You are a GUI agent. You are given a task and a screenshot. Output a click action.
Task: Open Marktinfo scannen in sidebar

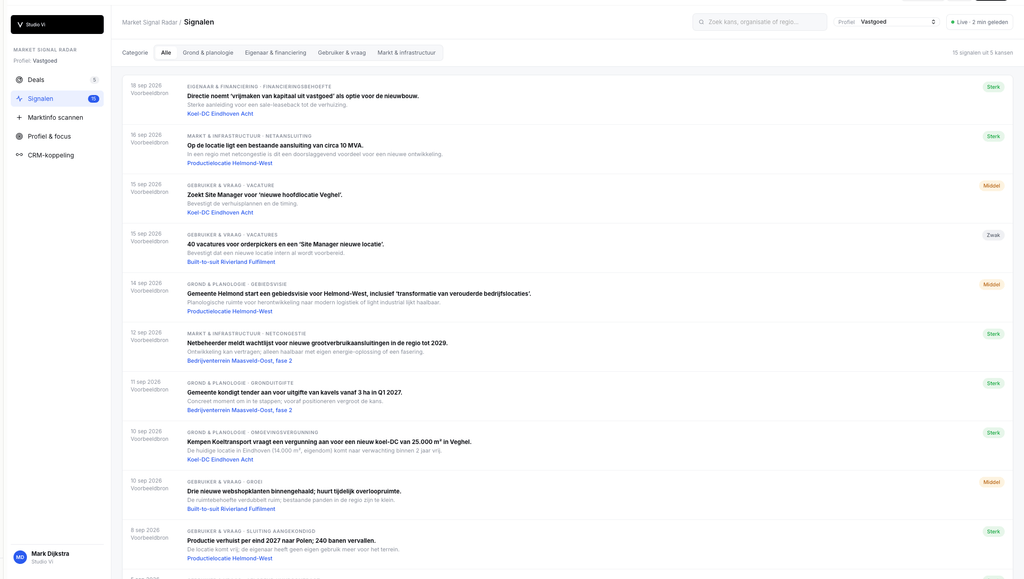point(57,117)
